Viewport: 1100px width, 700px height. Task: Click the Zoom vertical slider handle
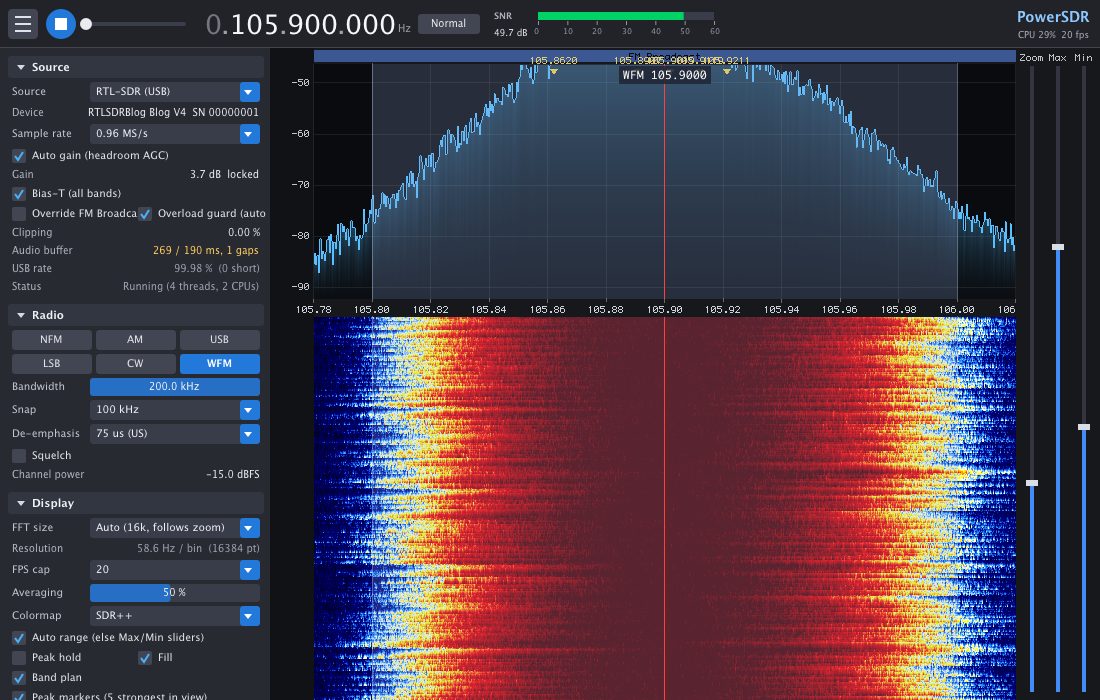[1032, 483]
